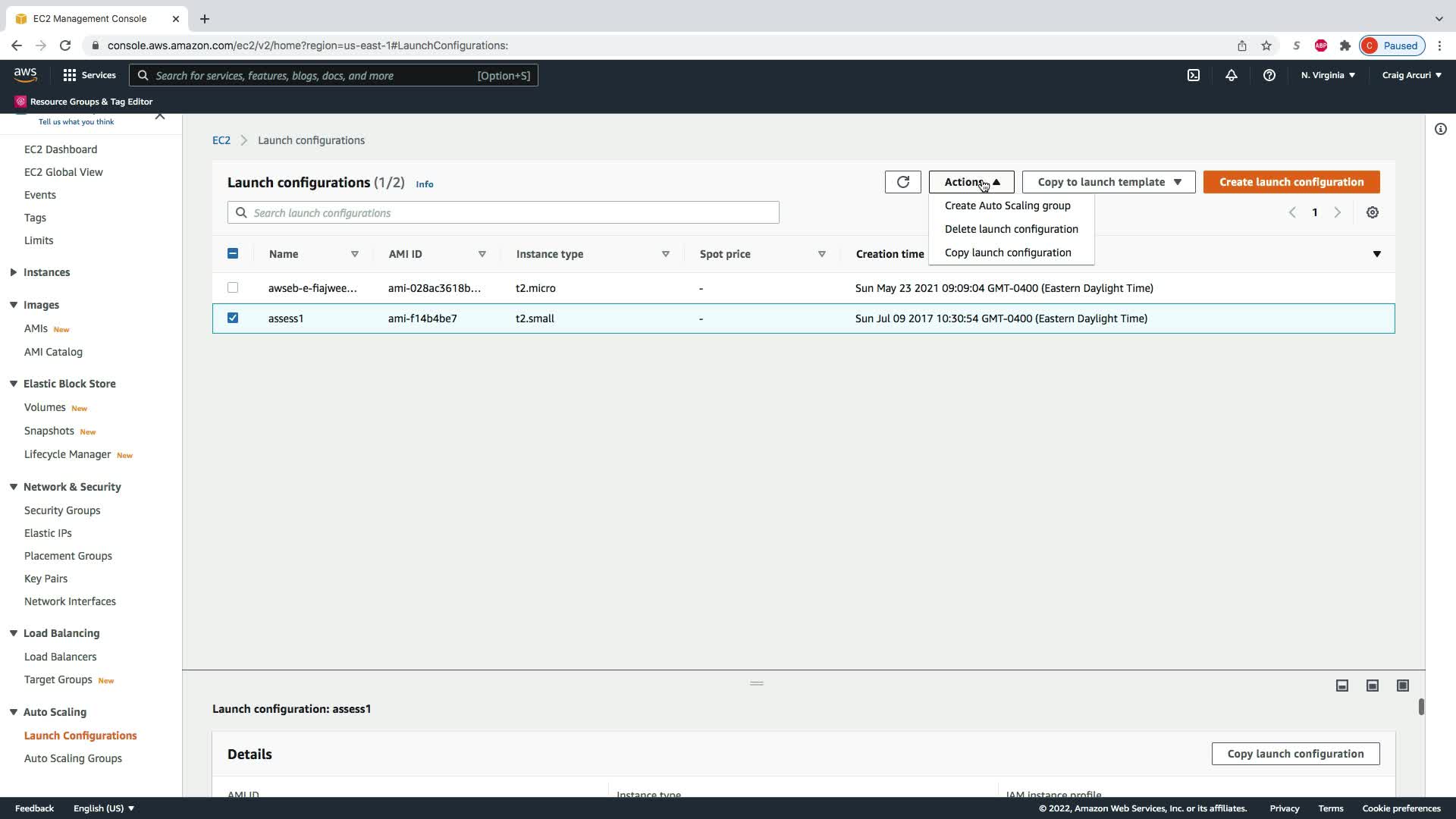
Task: Open the N. Virginia region dropdown
Action: [x=1327, y=75]
